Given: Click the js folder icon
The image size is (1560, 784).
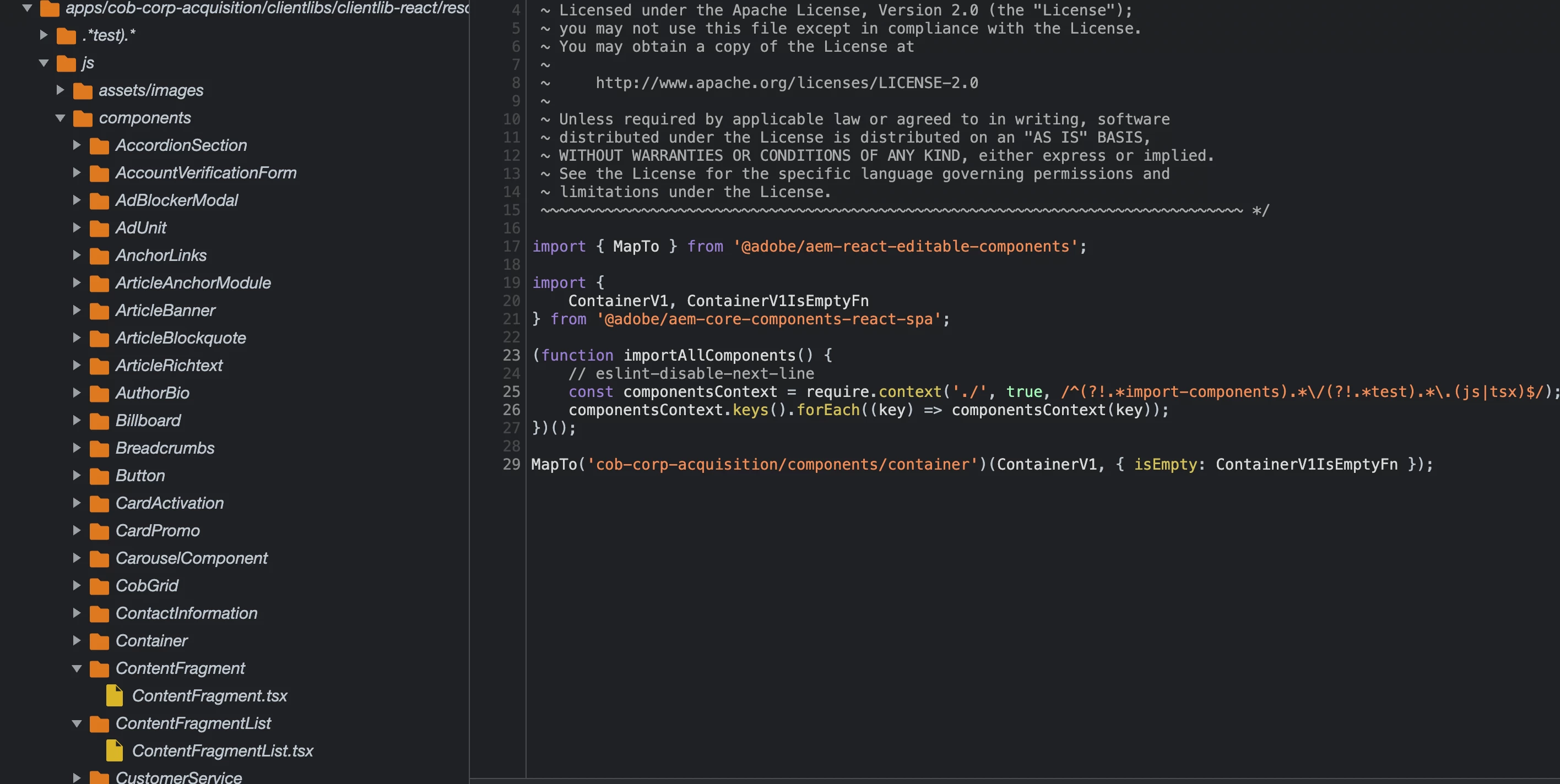Looking at the screenshot, I should (66, 63).
